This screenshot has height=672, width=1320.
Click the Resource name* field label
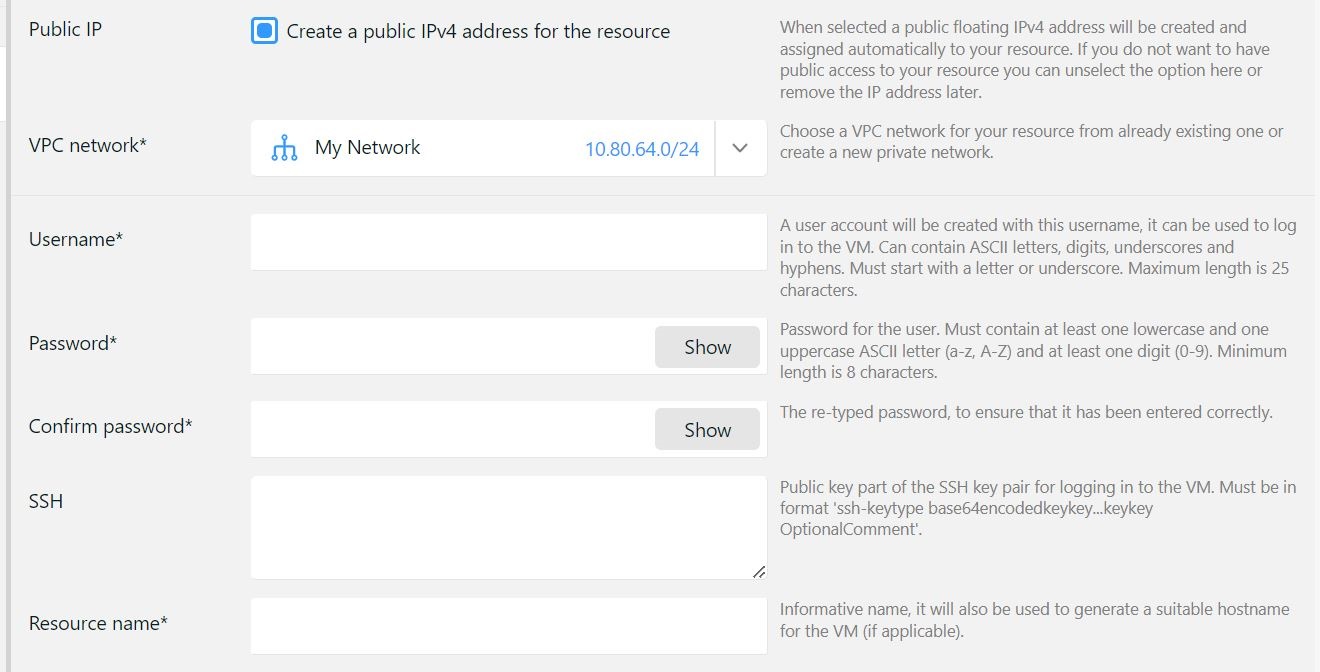98,623
